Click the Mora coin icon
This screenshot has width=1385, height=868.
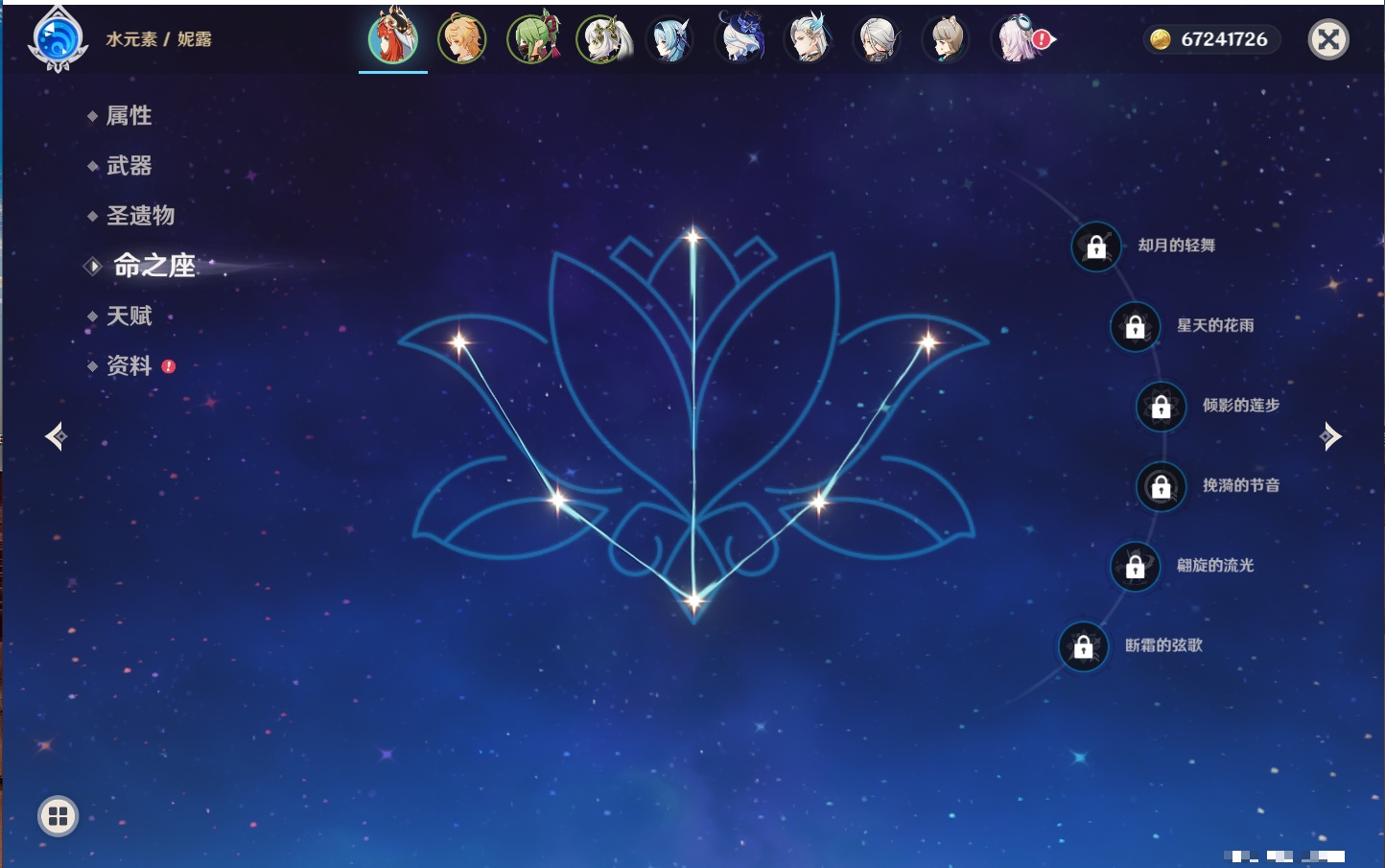click(x=1161, y=39)
